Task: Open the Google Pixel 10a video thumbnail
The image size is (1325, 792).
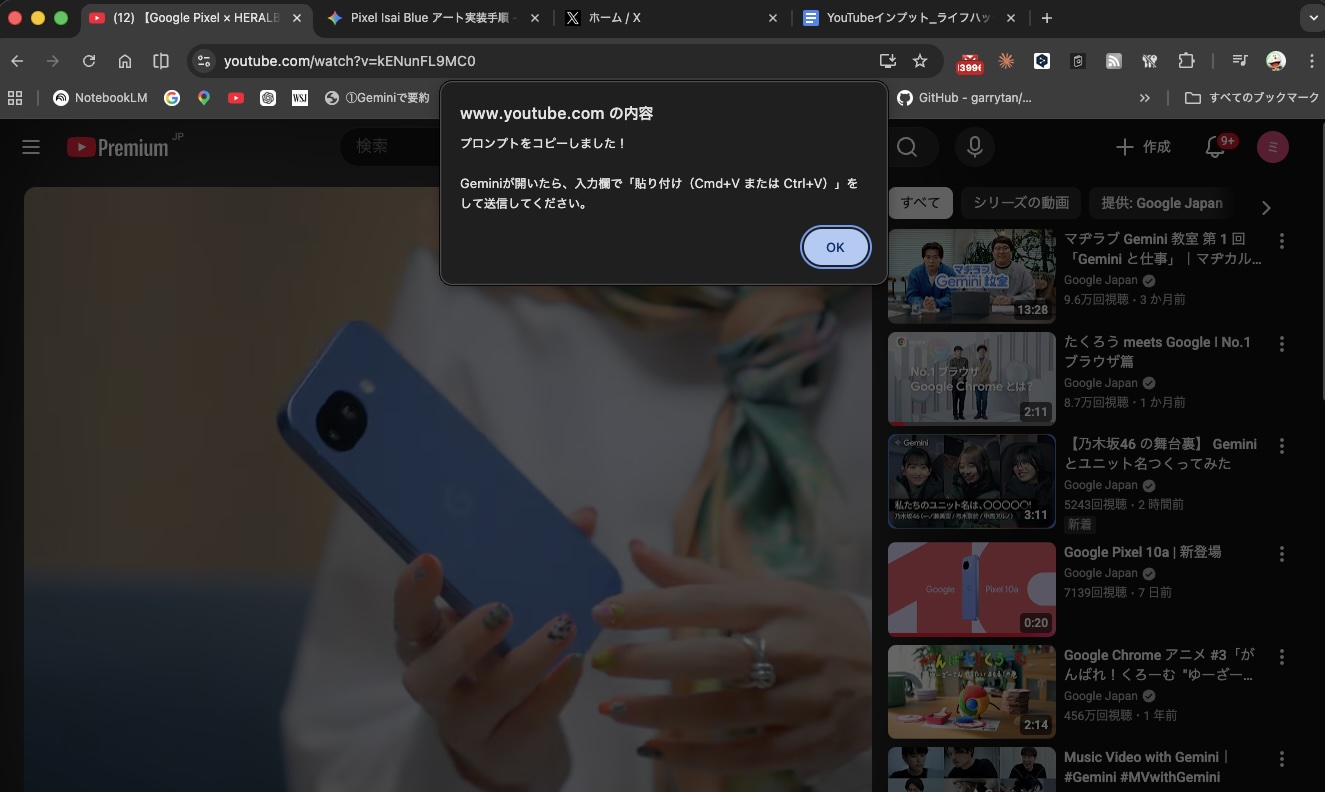Action: (x=971, y=589)
